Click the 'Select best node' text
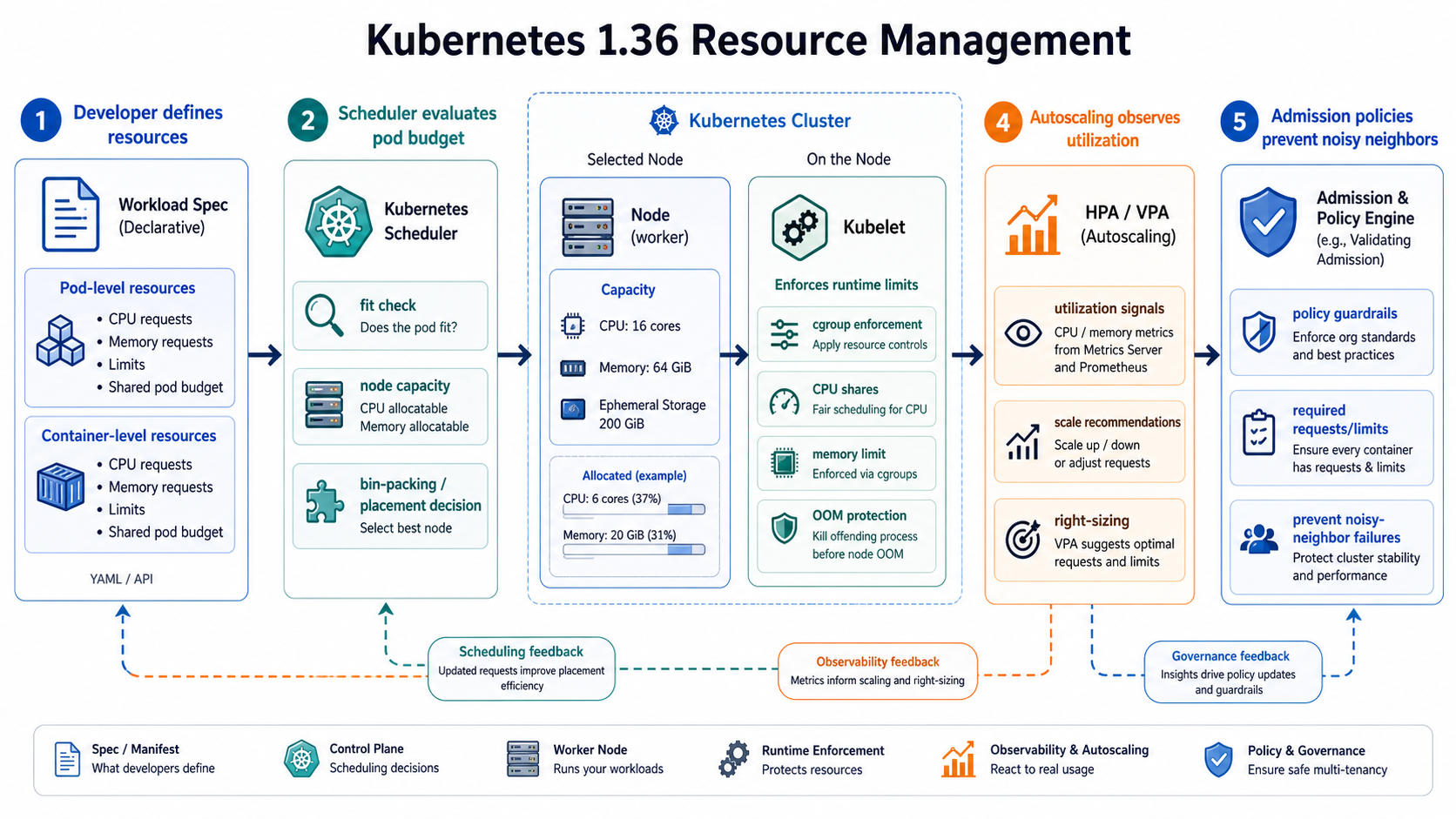Screen dimensions: 1456x819 (406, 527)
